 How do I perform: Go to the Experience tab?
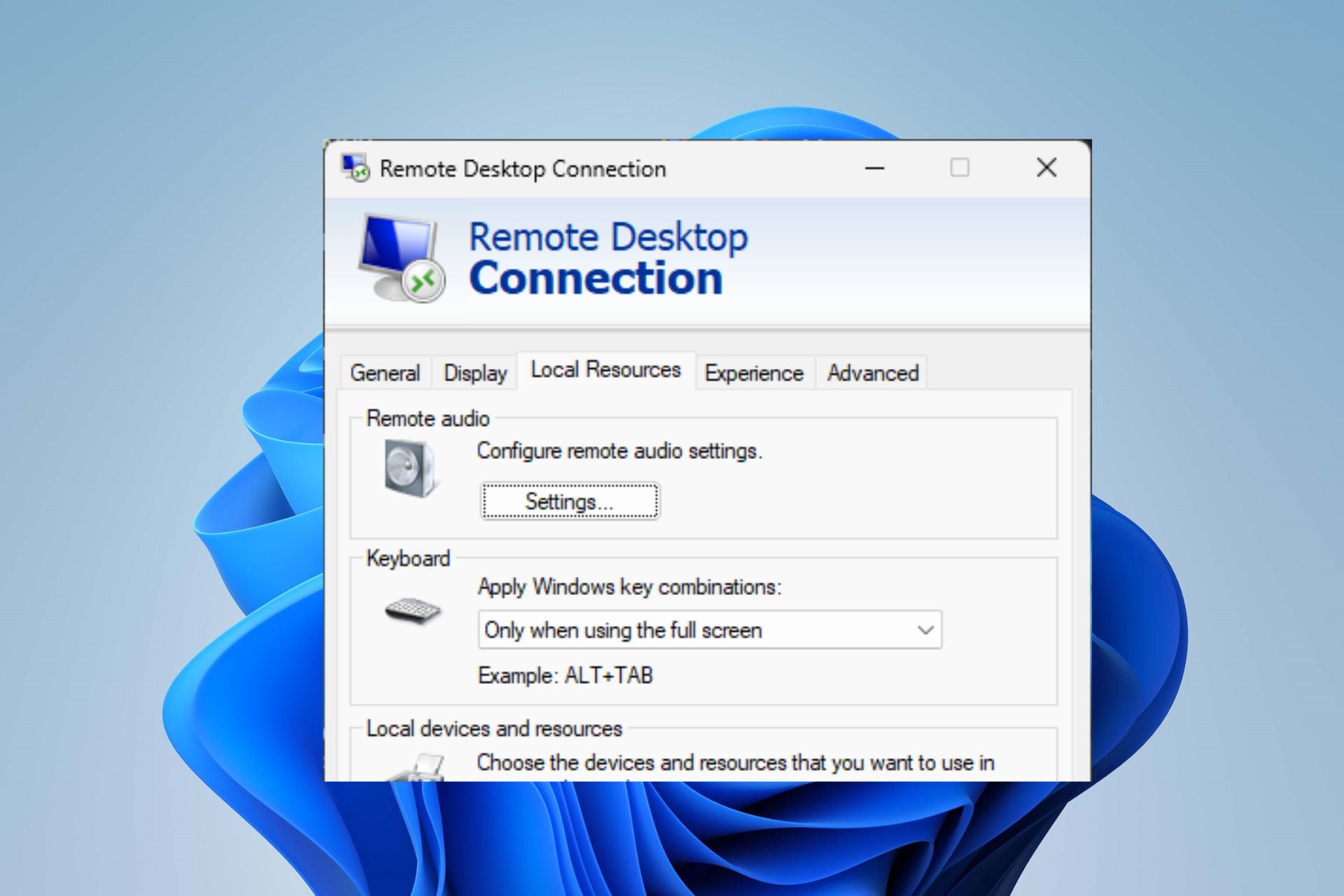(754, 373)
